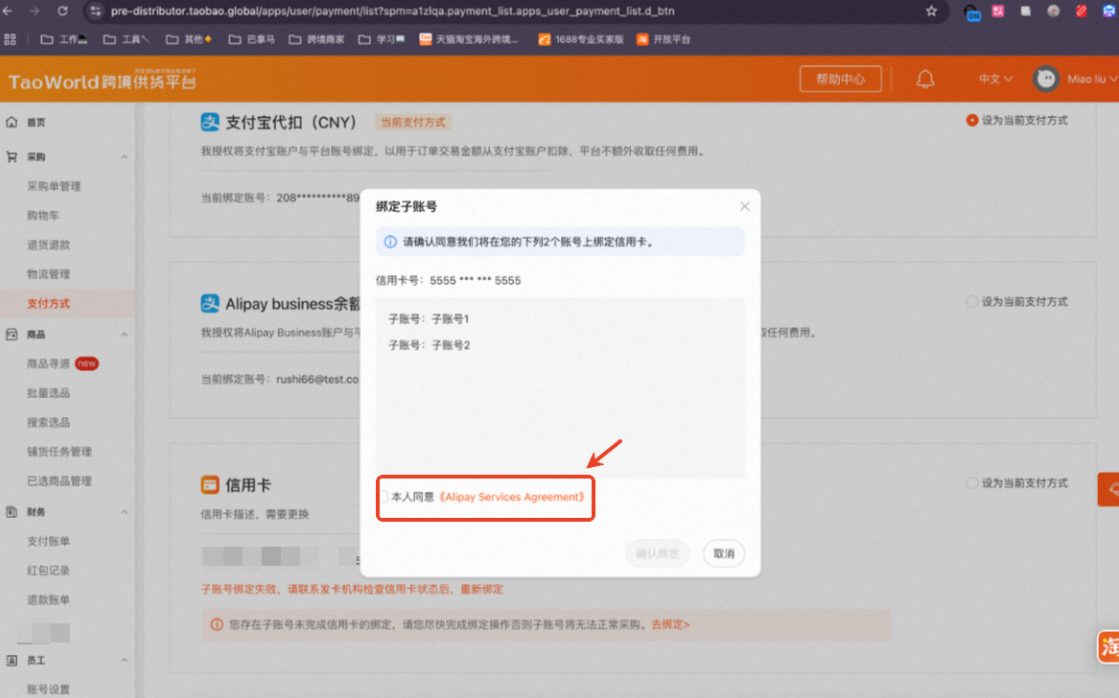Click the browser forward arrow
This screenshot has height=698, width=1119.
pos(34,11)
